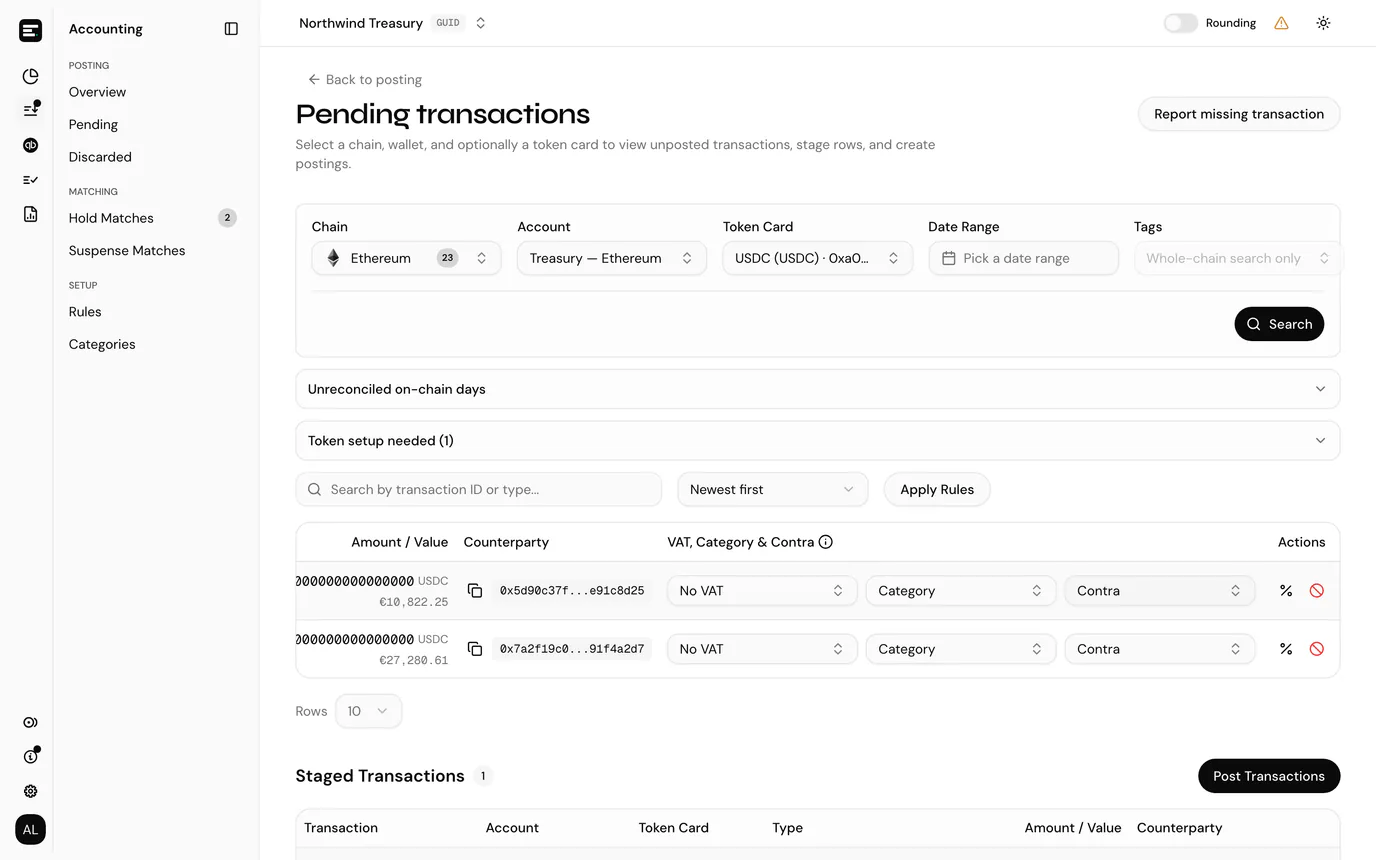
Task: Click the Post Transactions button
Action: pyautogui.click(x=1269, y=776)
